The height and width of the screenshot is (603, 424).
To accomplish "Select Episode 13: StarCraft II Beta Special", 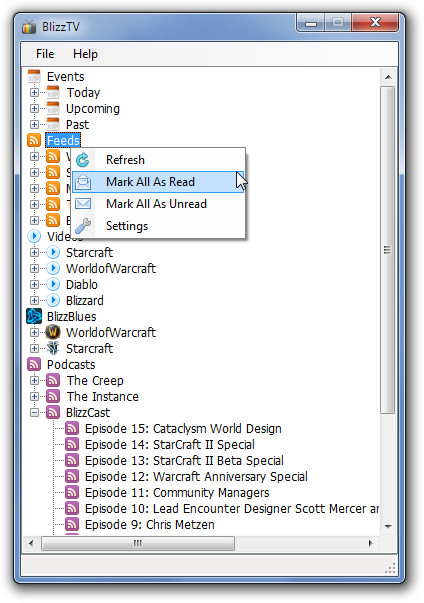I will [x=184, y=460].
